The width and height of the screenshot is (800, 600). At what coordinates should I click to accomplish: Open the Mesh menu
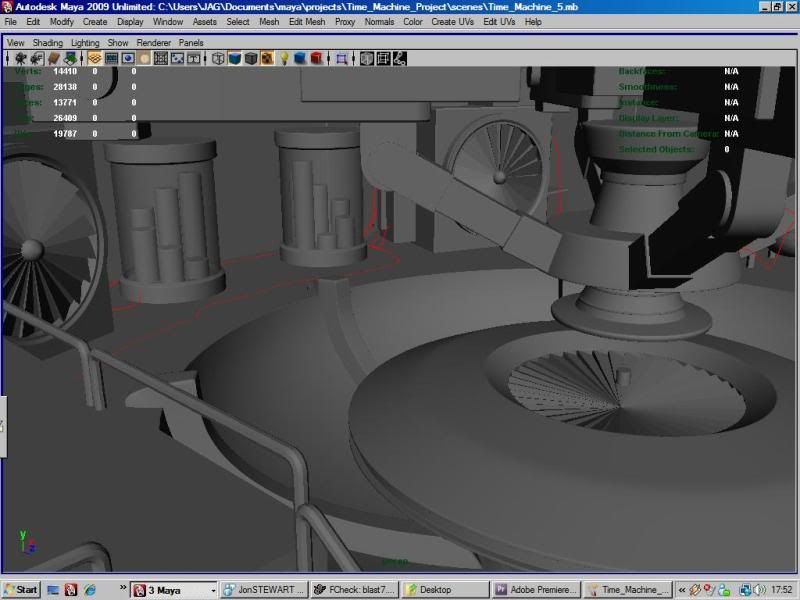(269, 22)
